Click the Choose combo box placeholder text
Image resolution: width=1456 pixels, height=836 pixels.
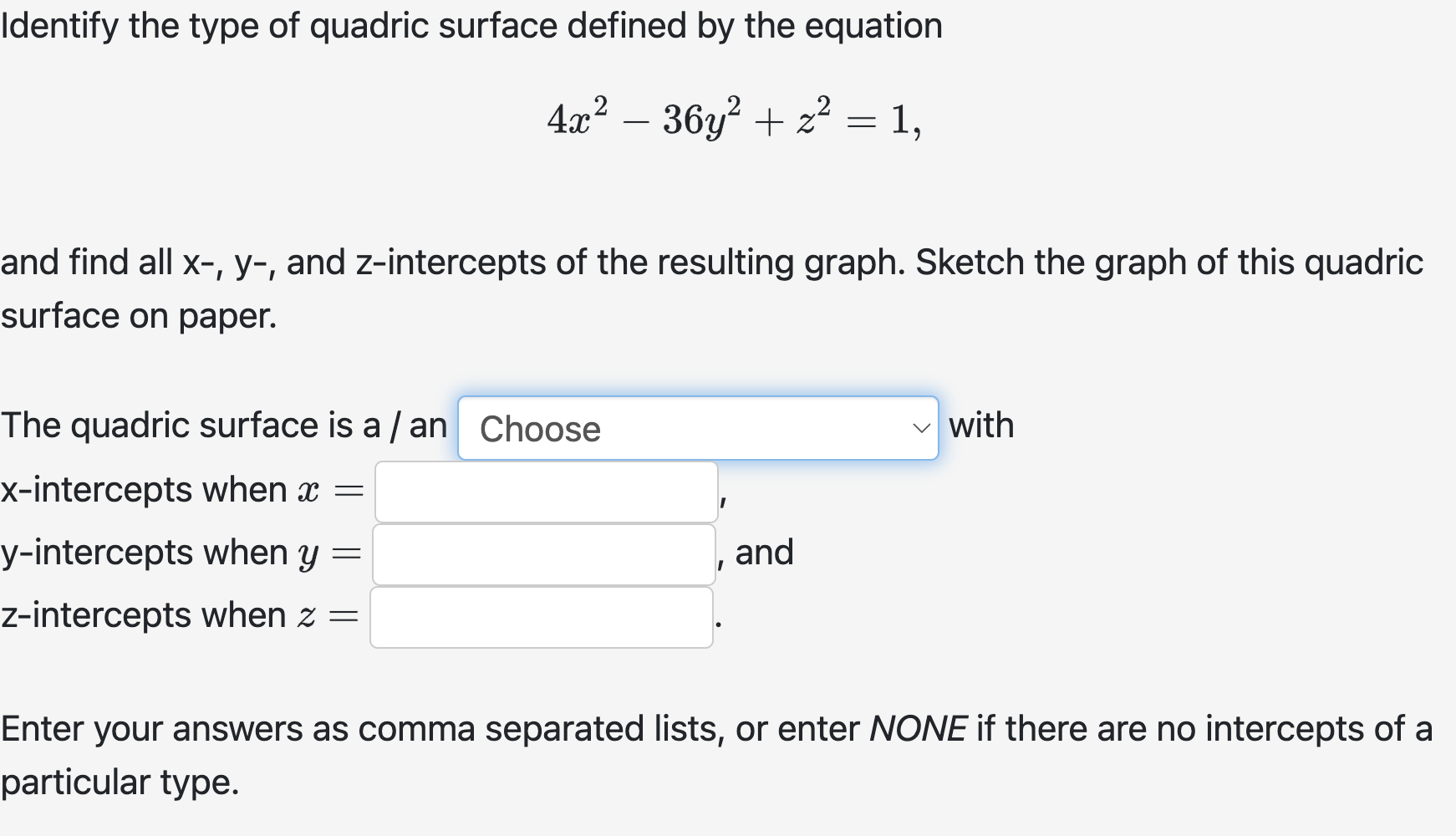pos(539,430)
